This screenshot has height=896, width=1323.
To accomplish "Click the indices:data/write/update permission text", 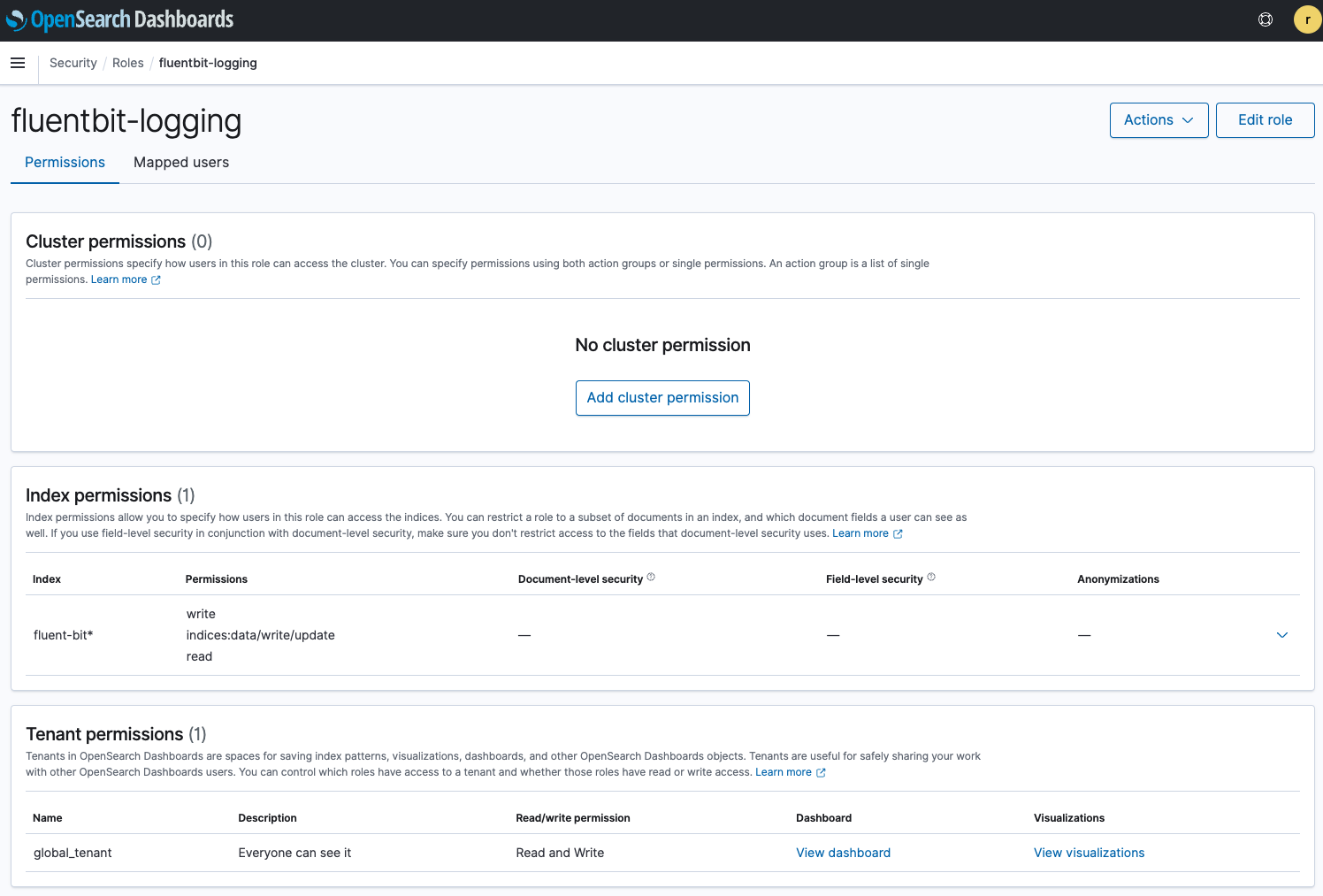I will (x=260, y=635).
